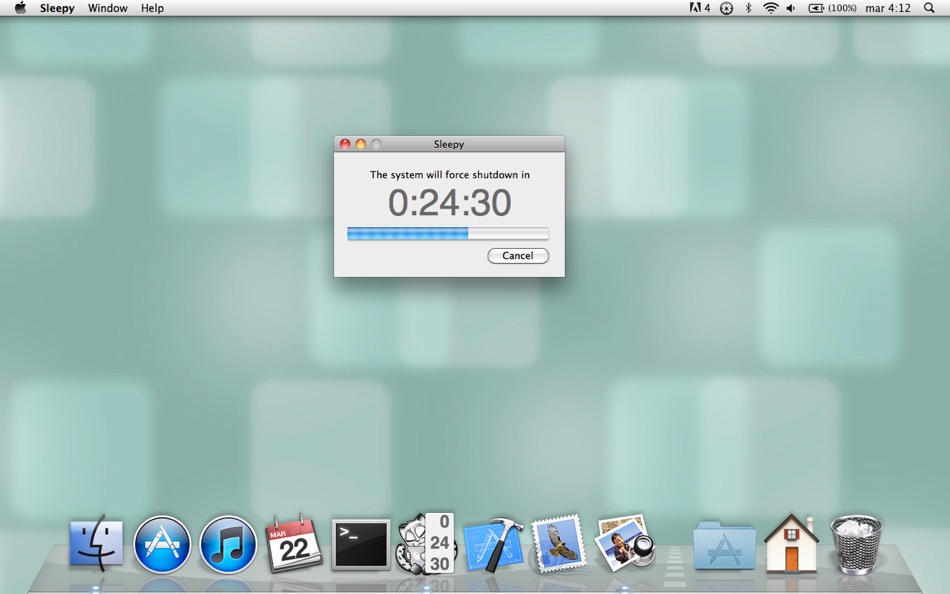
Task: Click the Adobe updater menu bar icon
Action: [x=700, y=8]
